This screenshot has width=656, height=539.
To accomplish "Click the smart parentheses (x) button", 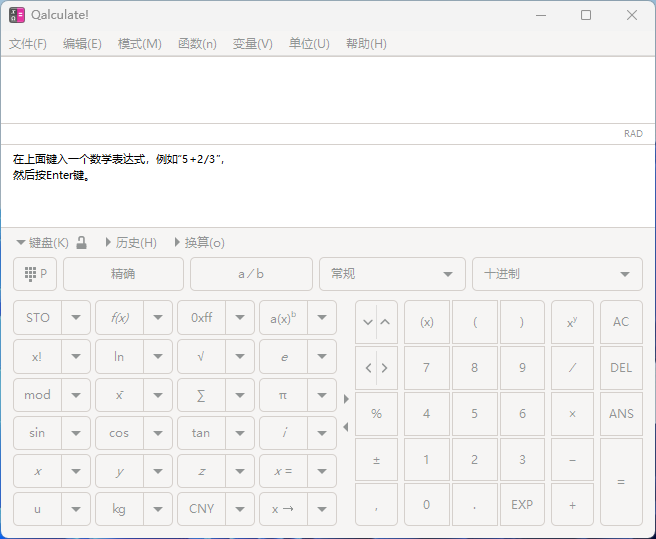I will 427,322.
